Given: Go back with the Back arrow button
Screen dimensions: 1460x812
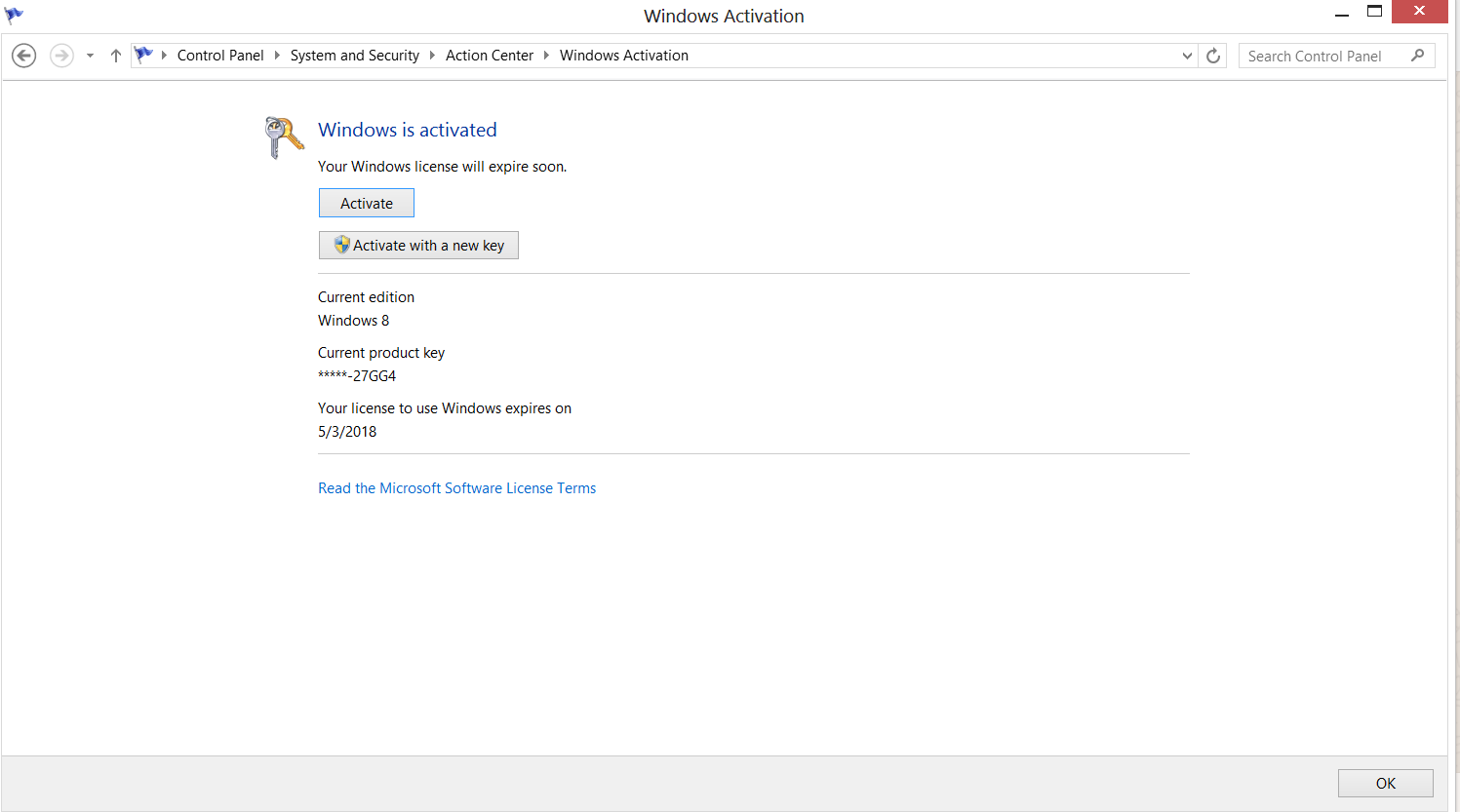Looking at the screenshot, I should coord(24,56).
